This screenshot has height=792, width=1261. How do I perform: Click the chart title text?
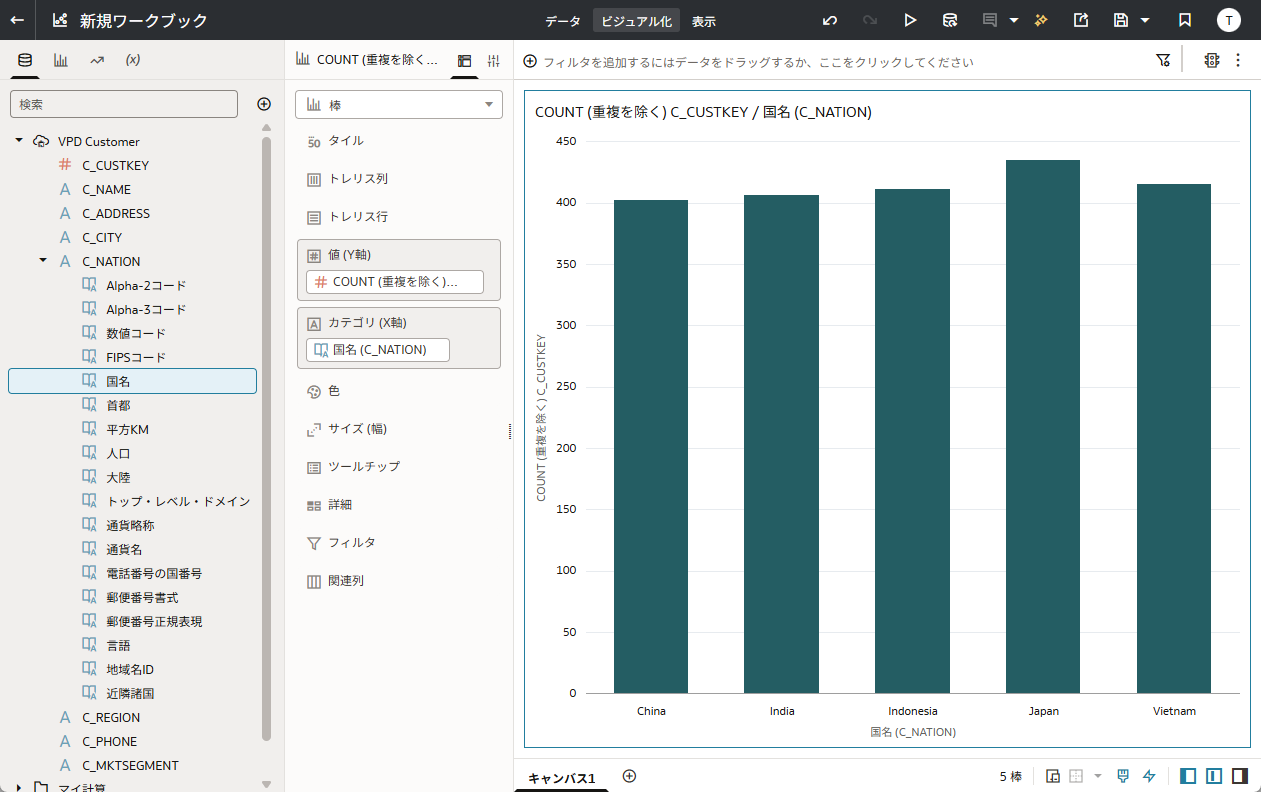(x=703, y=112)
